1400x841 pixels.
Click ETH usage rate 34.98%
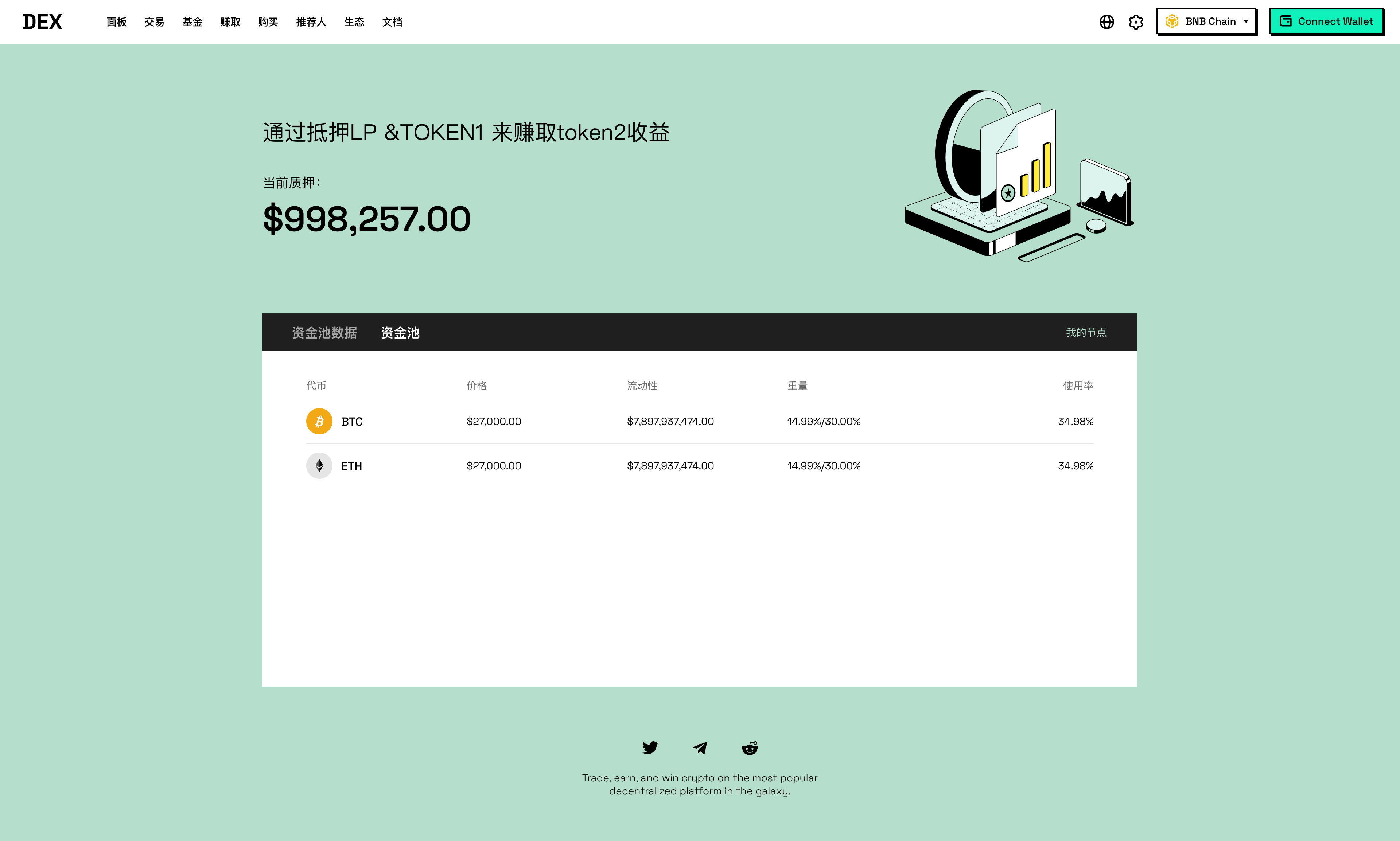1076,466
